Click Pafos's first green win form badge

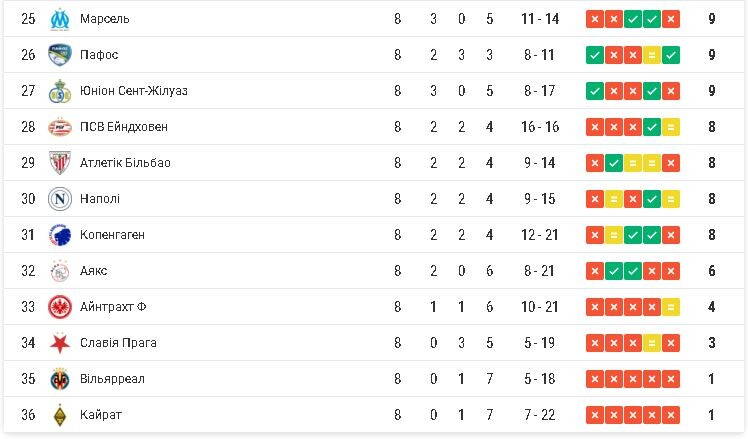[x=595, y=55]
